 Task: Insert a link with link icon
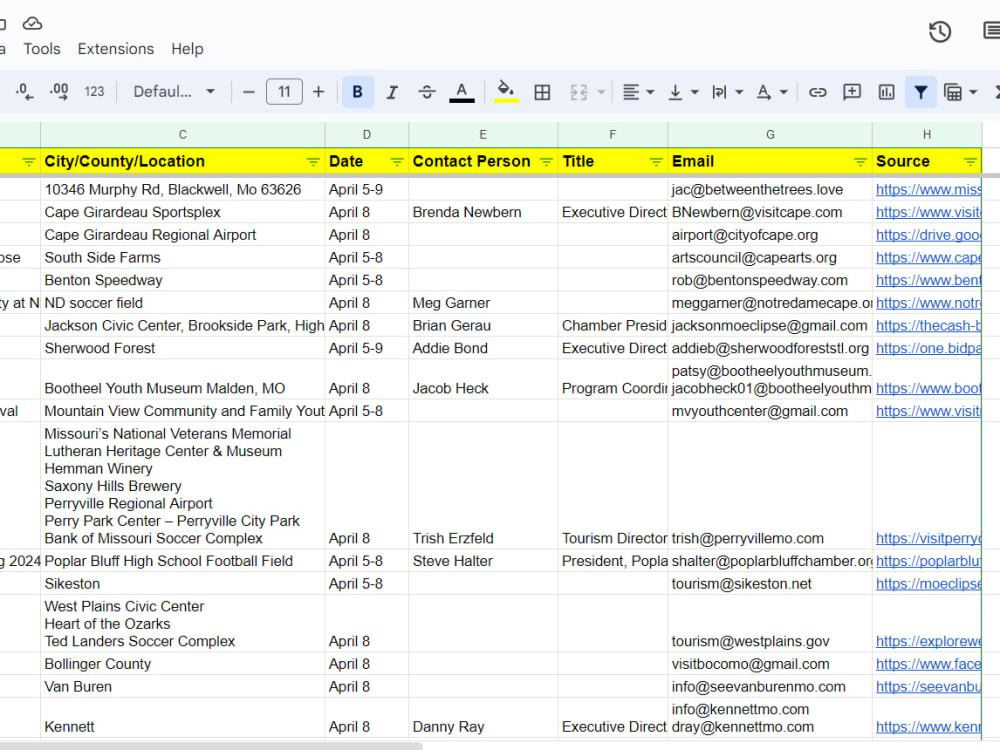(x=818, y=92)
